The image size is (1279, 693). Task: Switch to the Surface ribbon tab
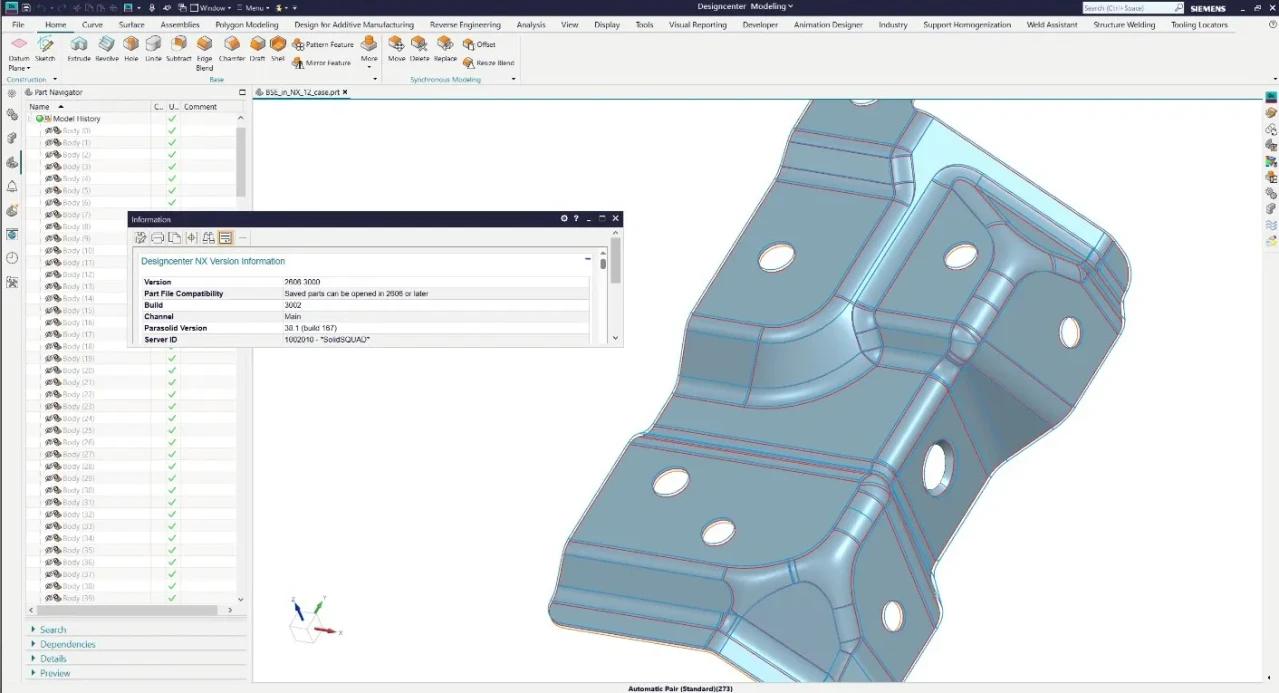click(131, 24)
